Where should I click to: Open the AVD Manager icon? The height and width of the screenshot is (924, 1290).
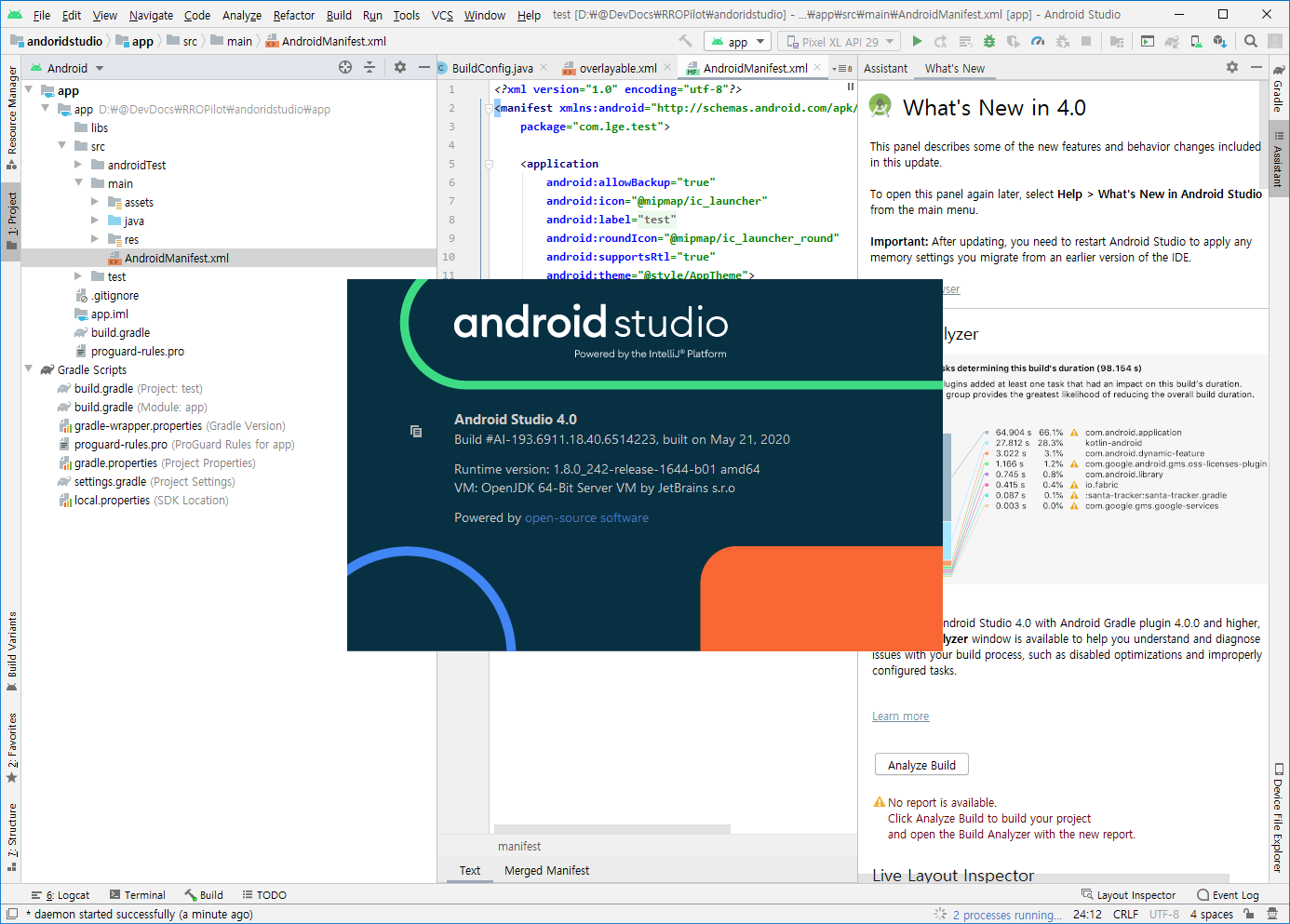click(x=1196, y=41)
